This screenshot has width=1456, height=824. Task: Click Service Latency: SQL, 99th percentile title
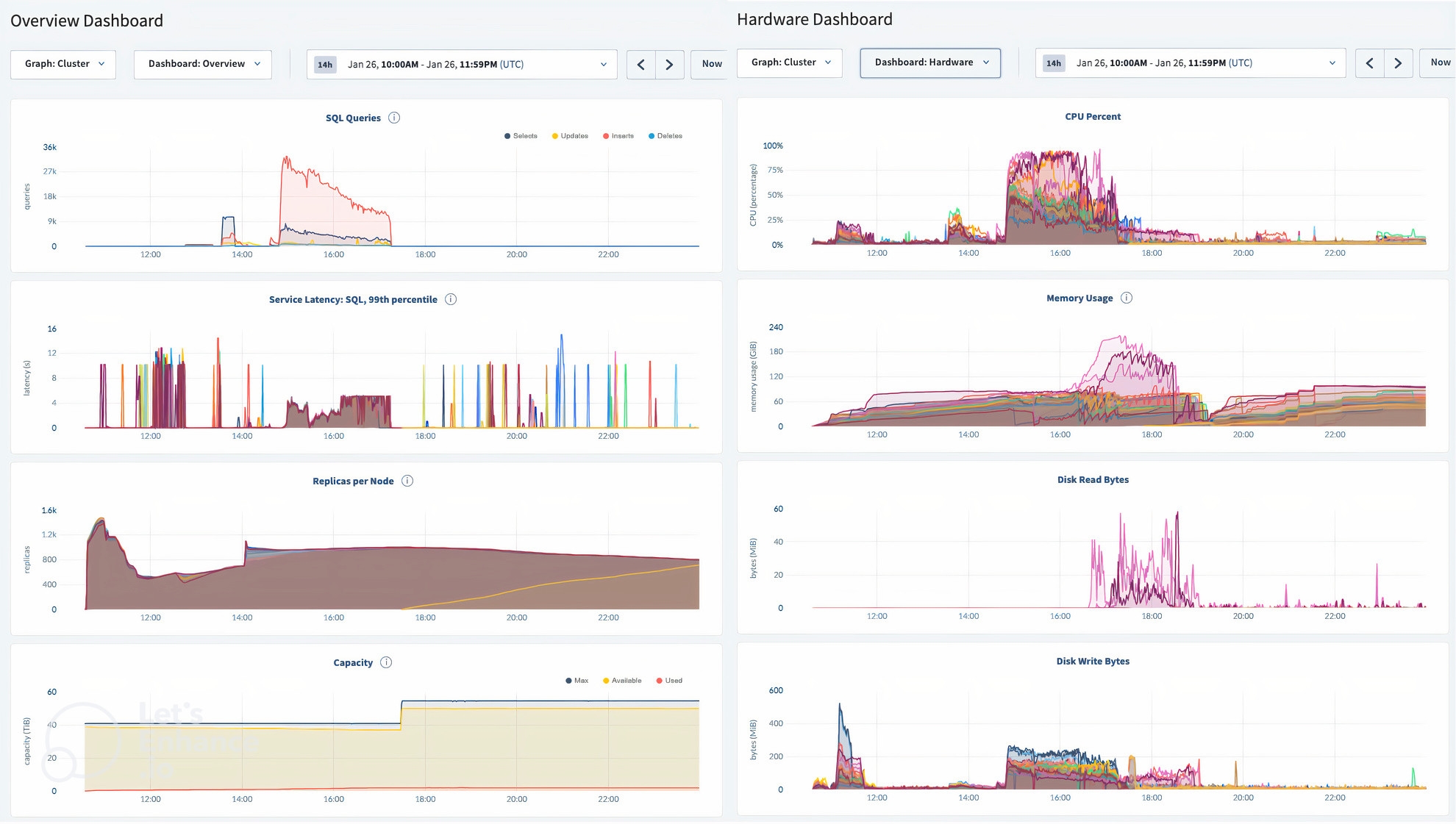pyautogui.click(x=353, y=299)
